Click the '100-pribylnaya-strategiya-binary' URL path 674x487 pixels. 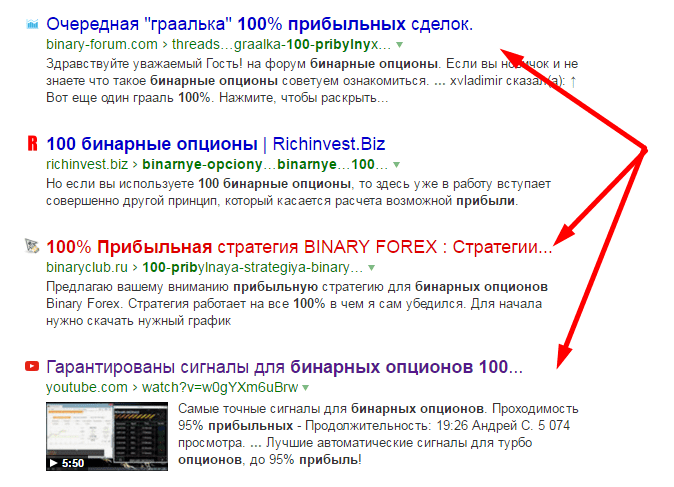253,267
